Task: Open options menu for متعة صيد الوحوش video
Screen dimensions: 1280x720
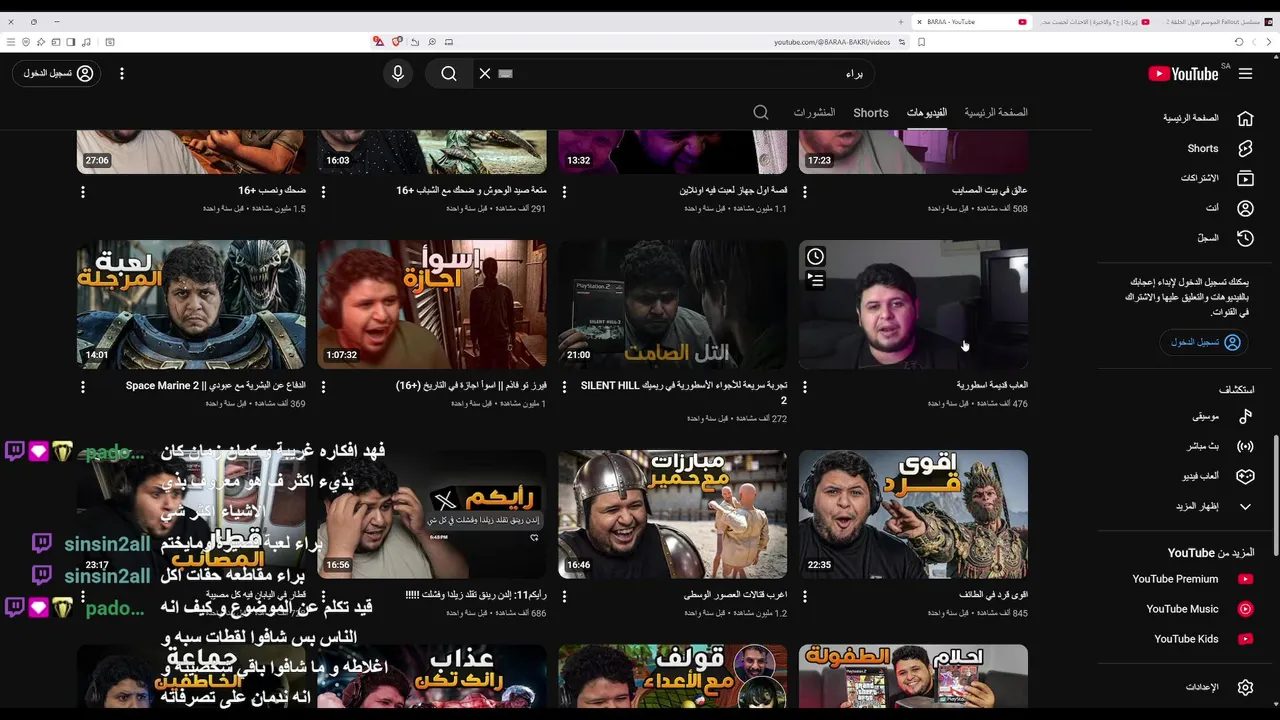Action: click(x=323, y=191)
